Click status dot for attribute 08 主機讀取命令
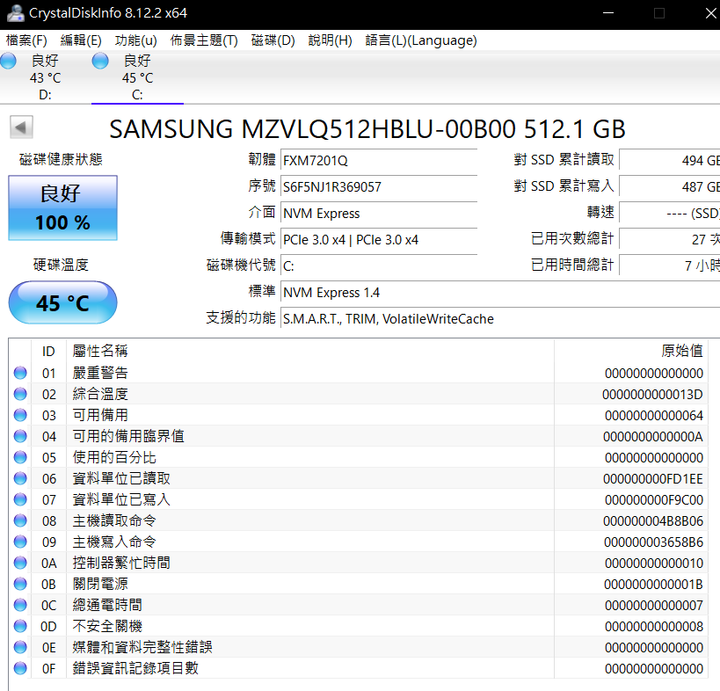Image resolution: width=720 pixels, height=691 pixels. [x=20, y=521]
